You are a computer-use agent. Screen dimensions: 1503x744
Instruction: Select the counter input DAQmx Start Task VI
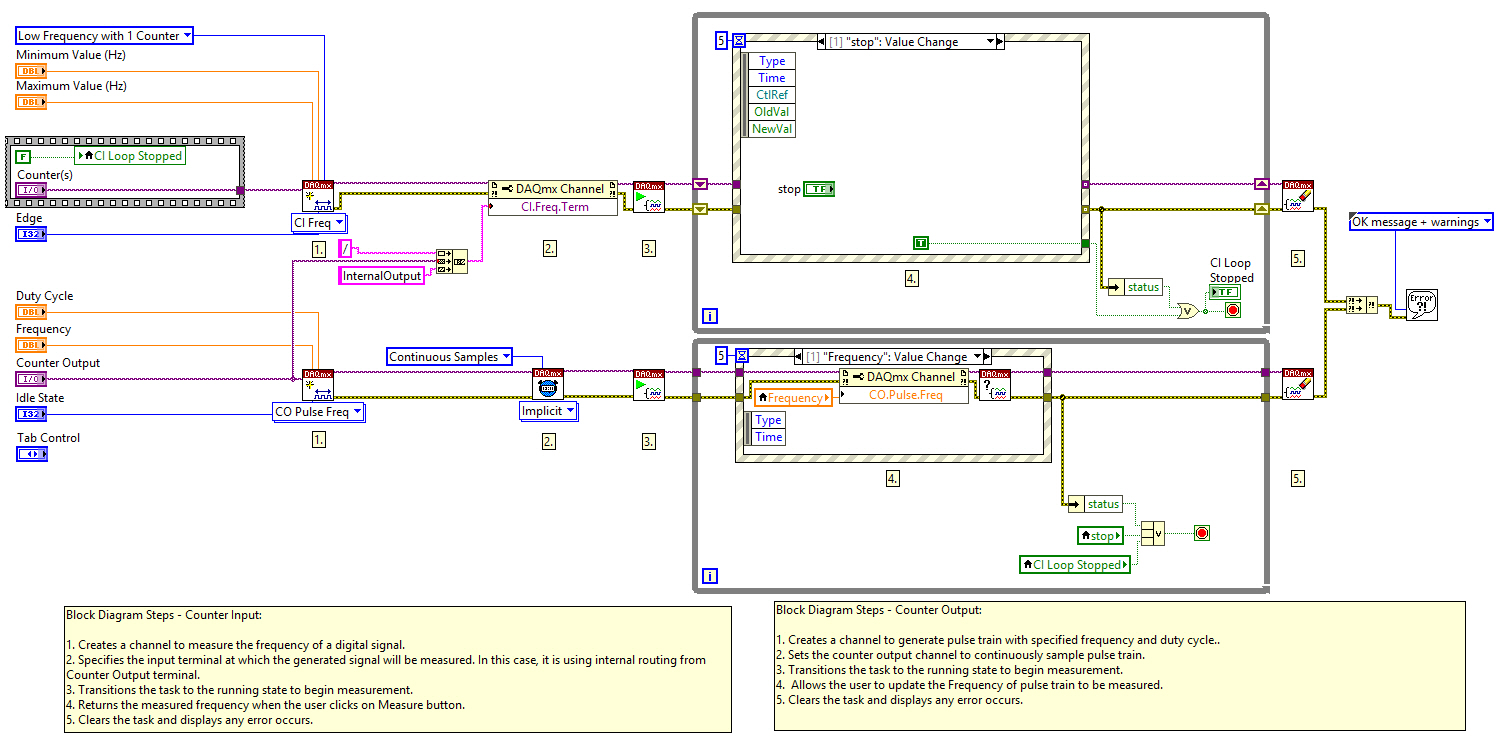[x=649, y=196]
